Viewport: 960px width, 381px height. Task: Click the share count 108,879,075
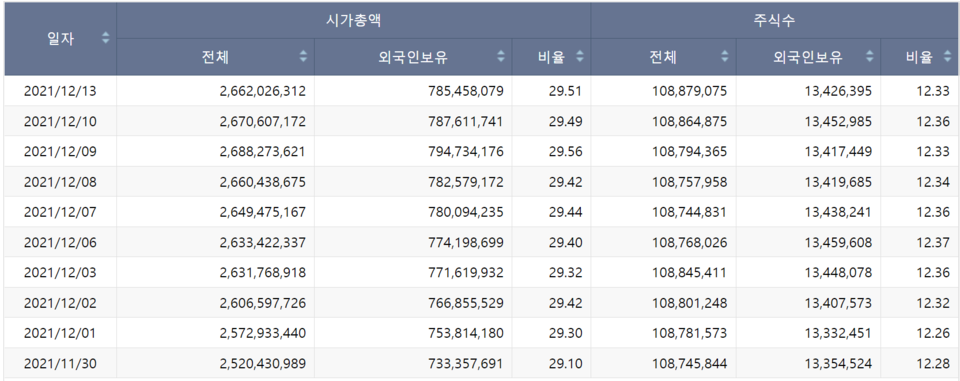[x=689, y=91]
